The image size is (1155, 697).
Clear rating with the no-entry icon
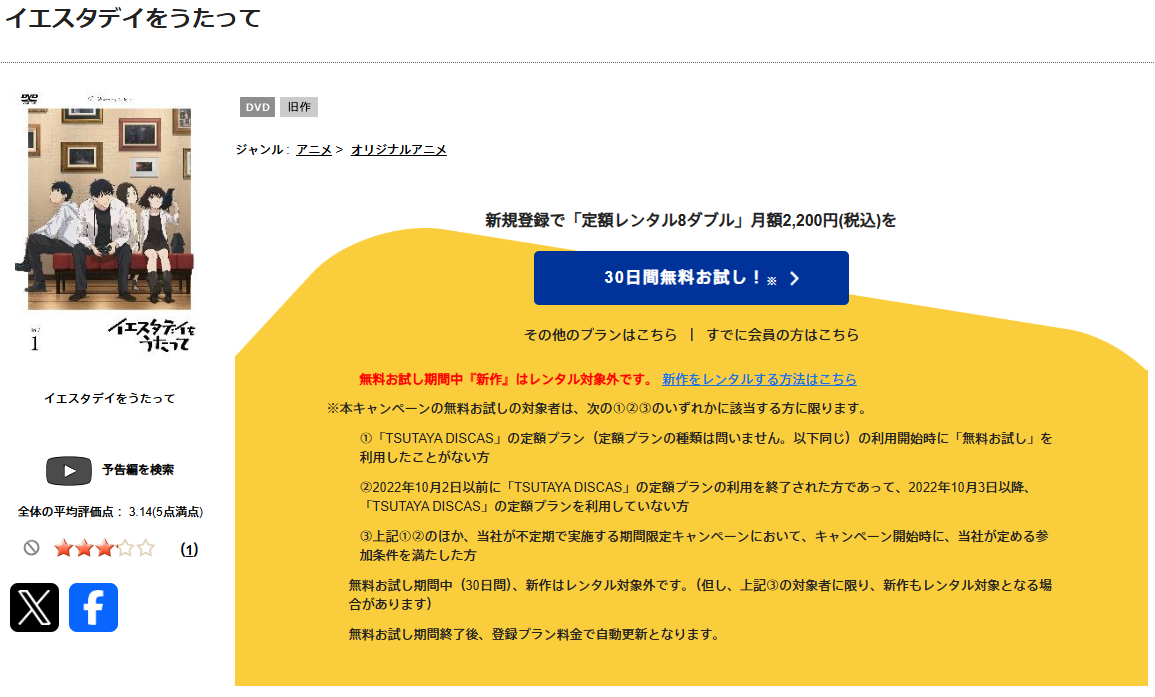pos(31,547)
